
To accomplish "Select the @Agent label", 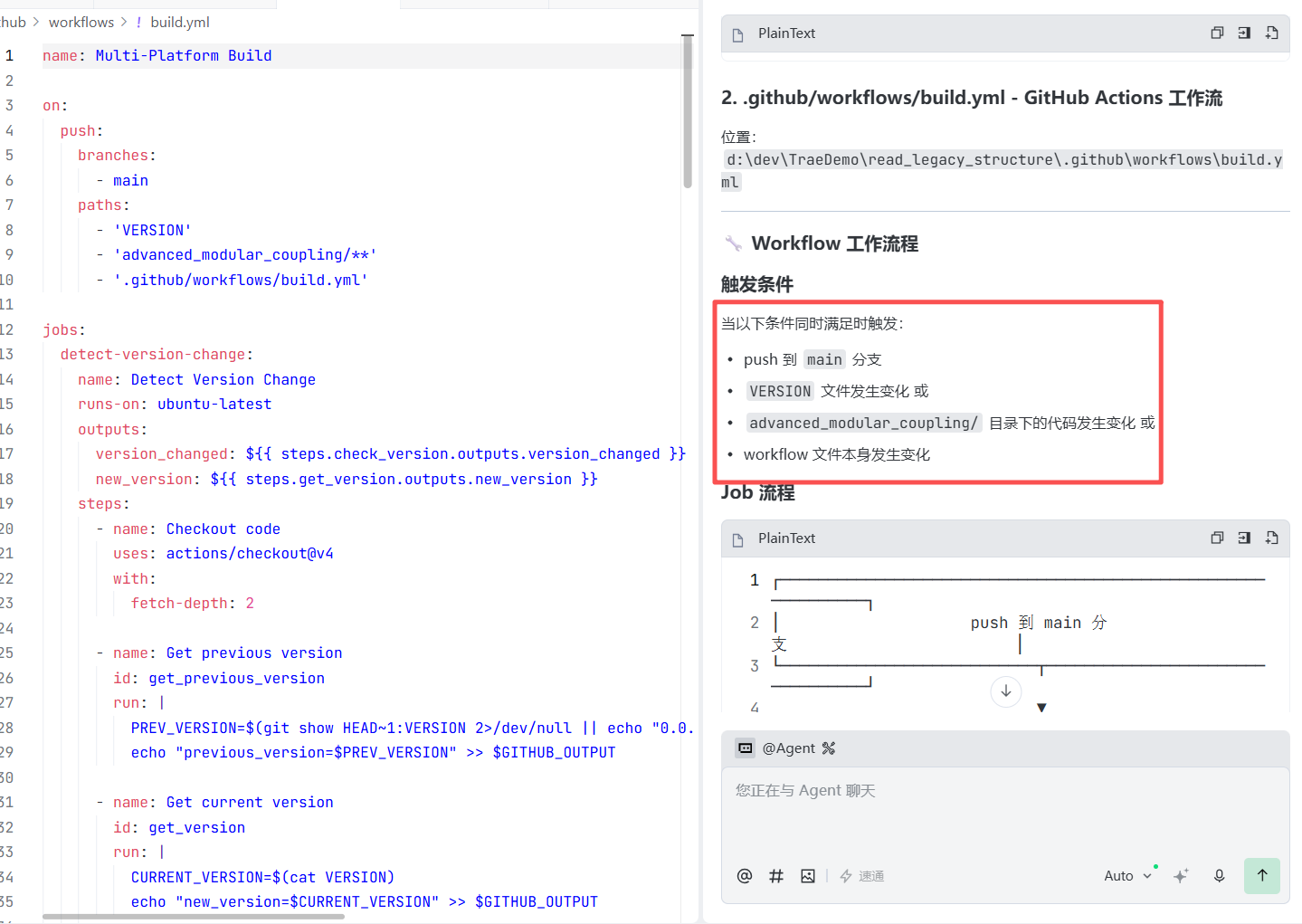I will [x=788, y=748].
